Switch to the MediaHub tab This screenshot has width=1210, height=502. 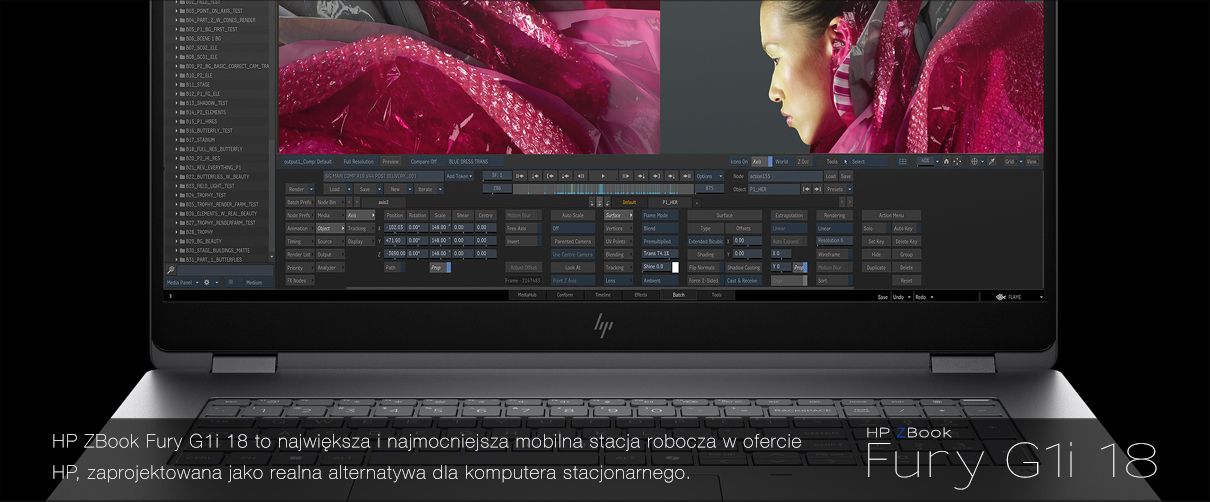pos(528,296)
